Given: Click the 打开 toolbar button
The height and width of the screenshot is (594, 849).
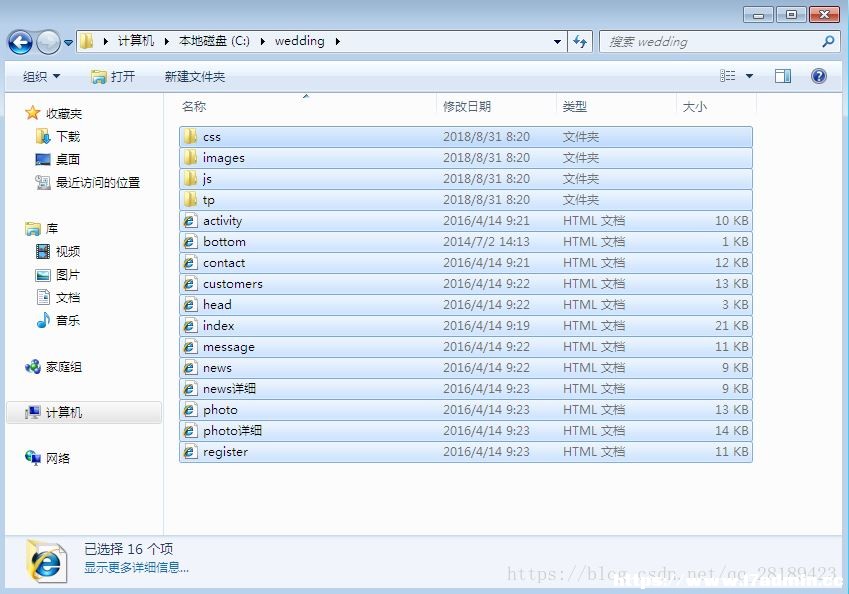Looking at the screenshot, I should 113,76.
